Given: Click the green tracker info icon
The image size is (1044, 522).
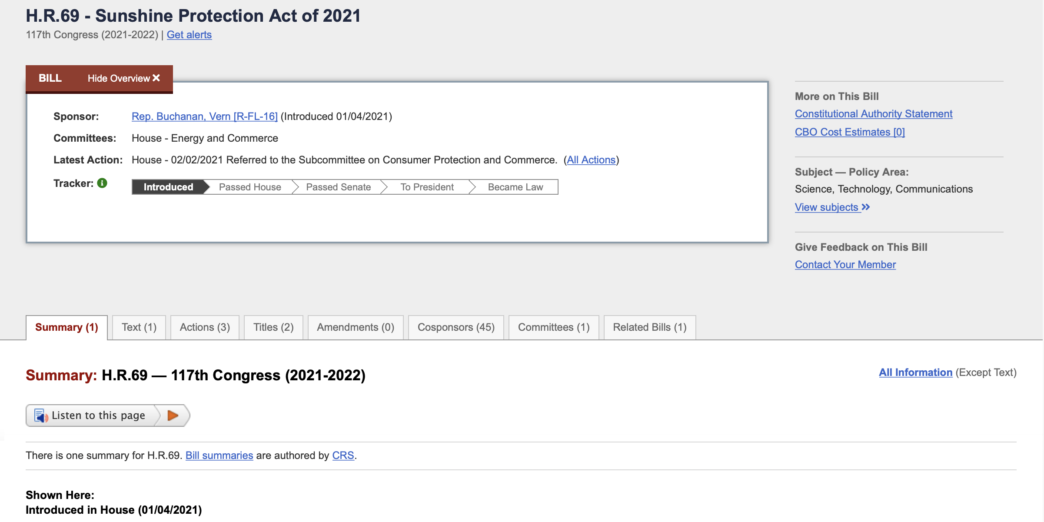Looking at the screenshot, I should (102, 184).
